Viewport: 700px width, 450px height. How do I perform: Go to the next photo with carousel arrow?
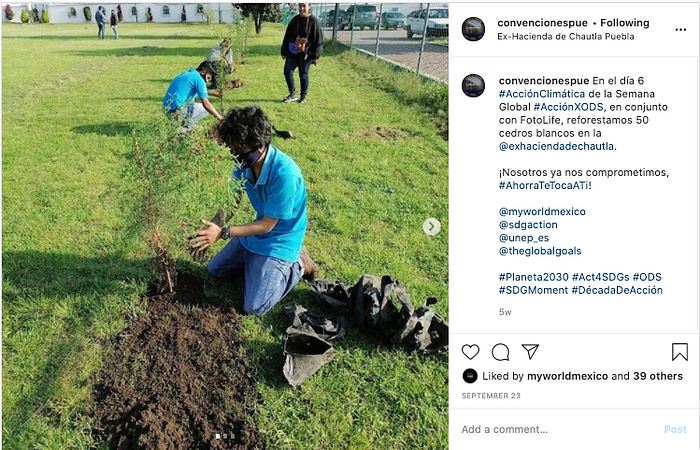point(431,226)
